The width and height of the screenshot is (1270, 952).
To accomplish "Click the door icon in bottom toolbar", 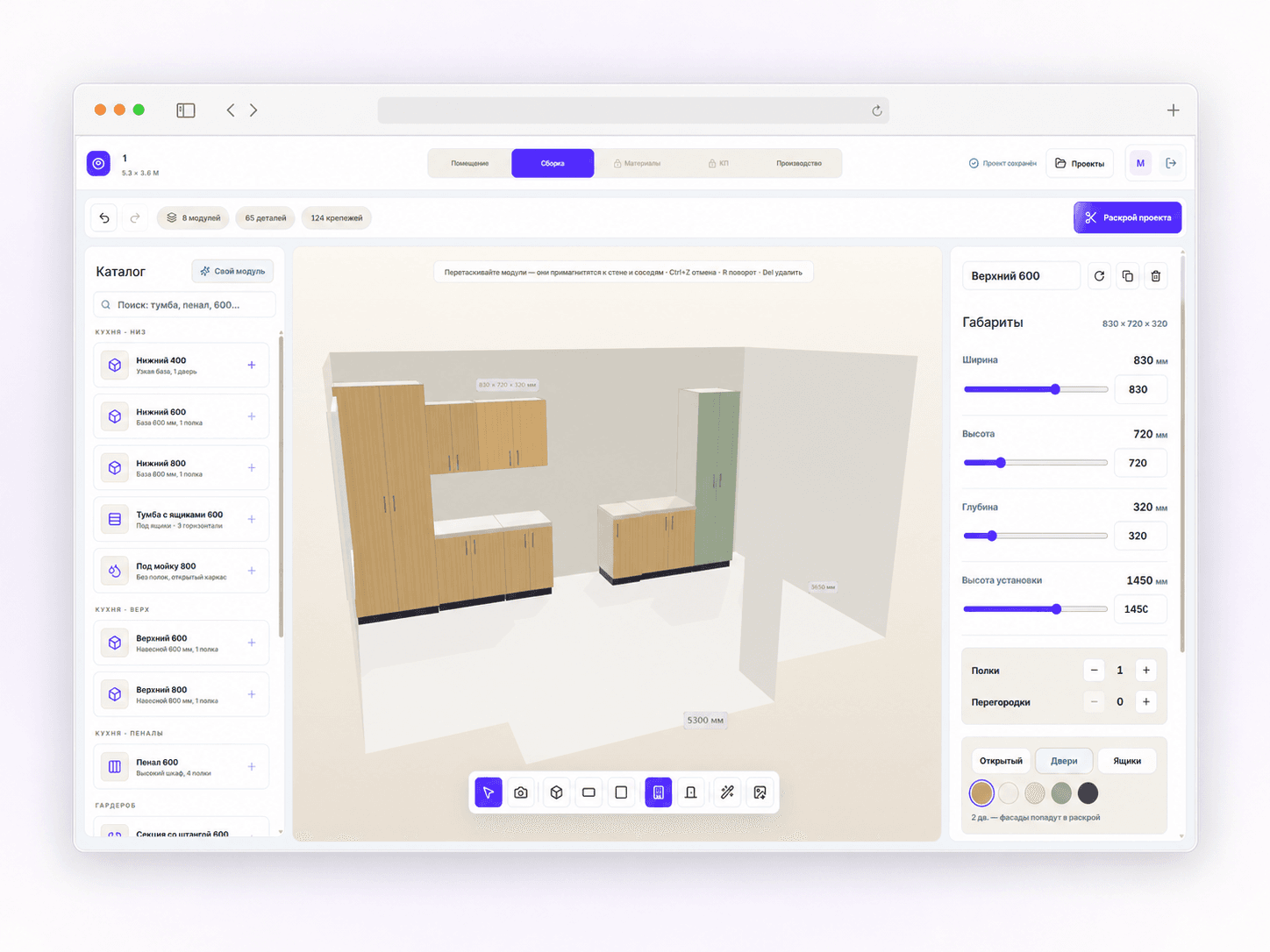I will 691,792.
